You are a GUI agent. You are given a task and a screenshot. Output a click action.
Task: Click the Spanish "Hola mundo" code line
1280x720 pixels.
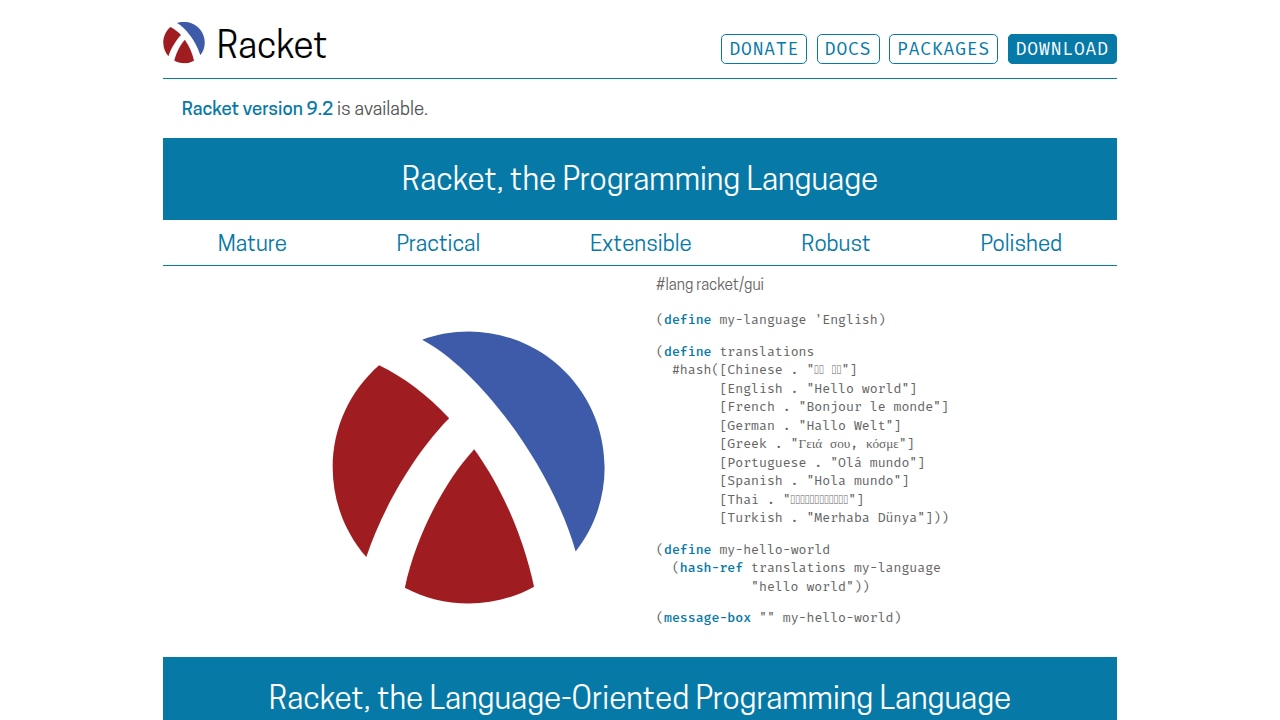point(814,481)
